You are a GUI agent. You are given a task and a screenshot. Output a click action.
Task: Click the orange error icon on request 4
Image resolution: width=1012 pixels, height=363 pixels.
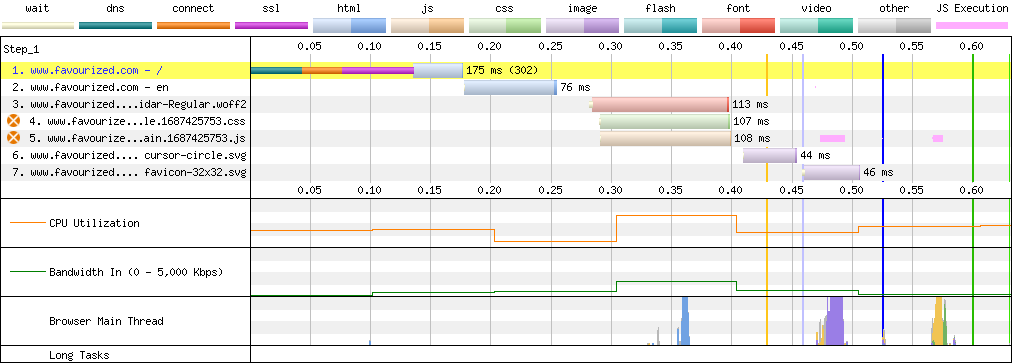click(x=14, y=121)
